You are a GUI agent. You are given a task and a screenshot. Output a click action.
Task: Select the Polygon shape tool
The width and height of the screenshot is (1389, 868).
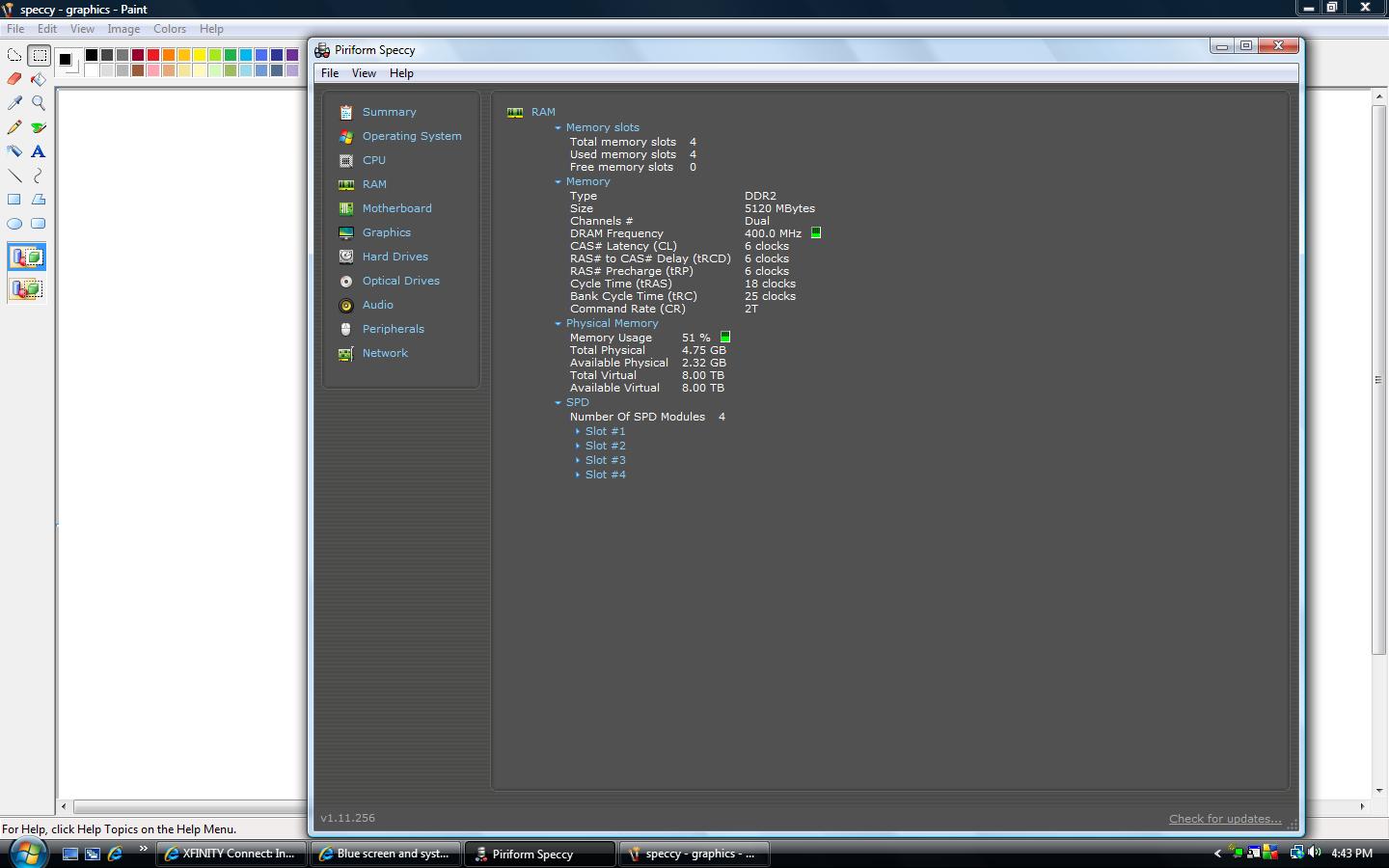click(39, 200)
